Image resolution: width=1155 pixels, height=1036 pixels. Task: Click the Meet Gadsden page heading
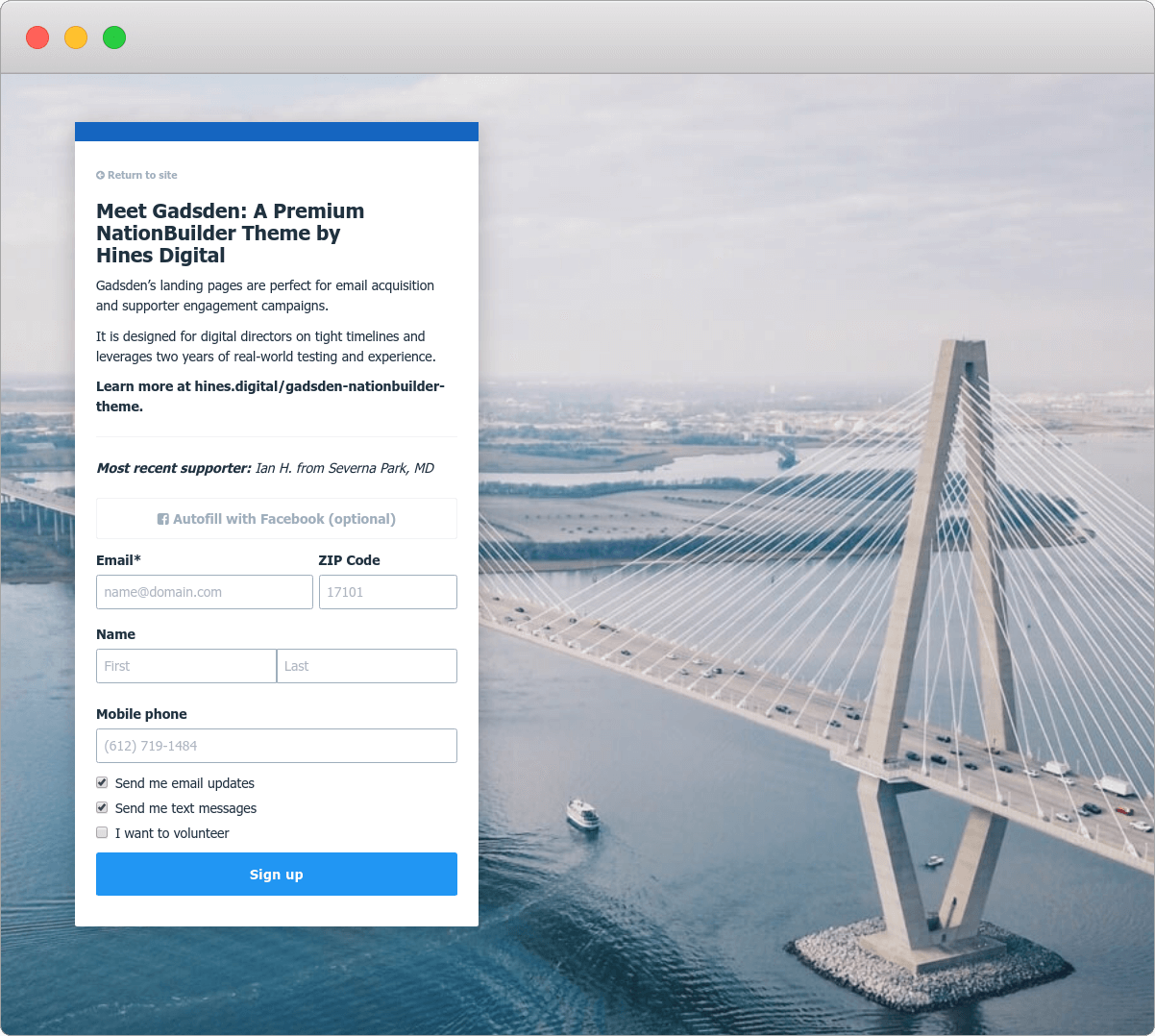point(231,233)
